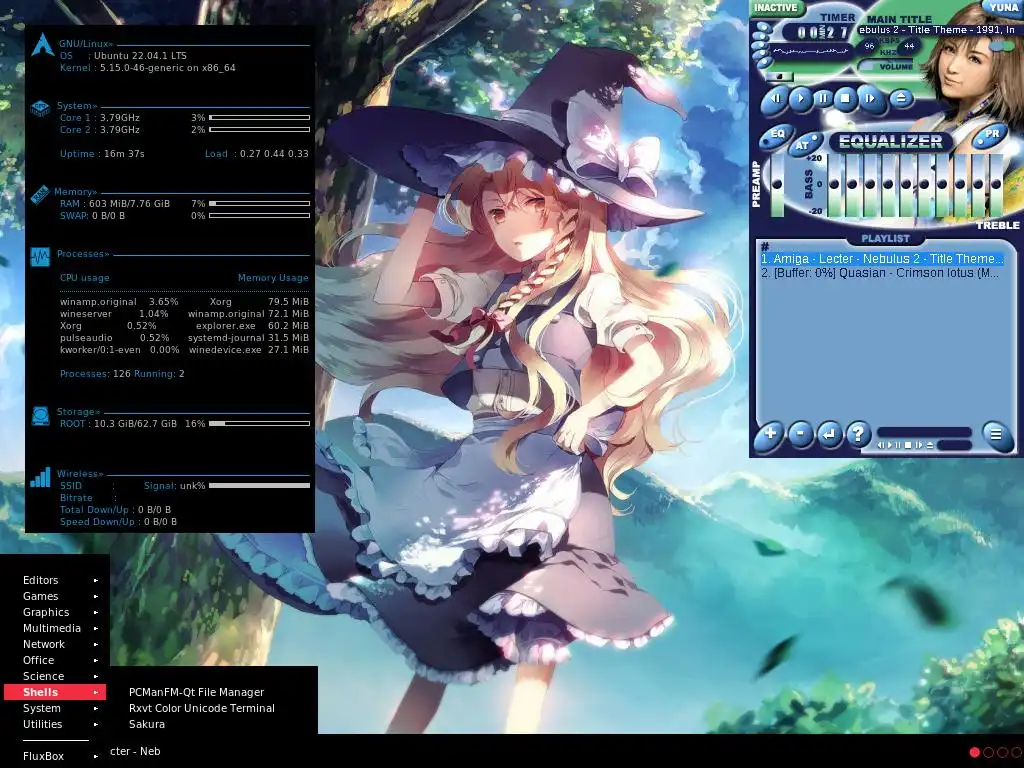Click the playlist window's mini next button
Image resolution: width=1024 pixels, height=768 pixels.
[919, 445]
